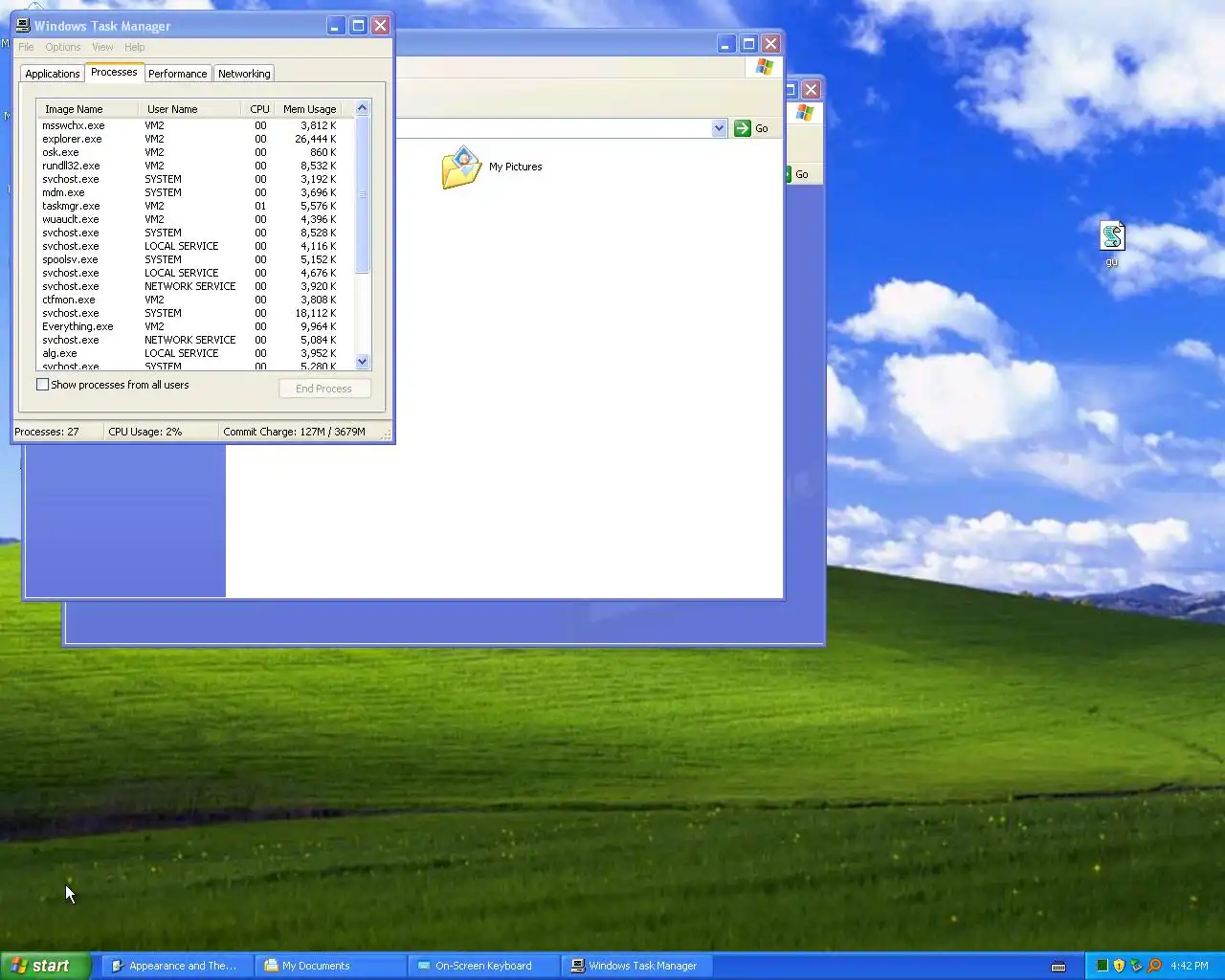Open the Everything search tray icon
This screenshot has height=980, width=1225.
coord(1154,966)
